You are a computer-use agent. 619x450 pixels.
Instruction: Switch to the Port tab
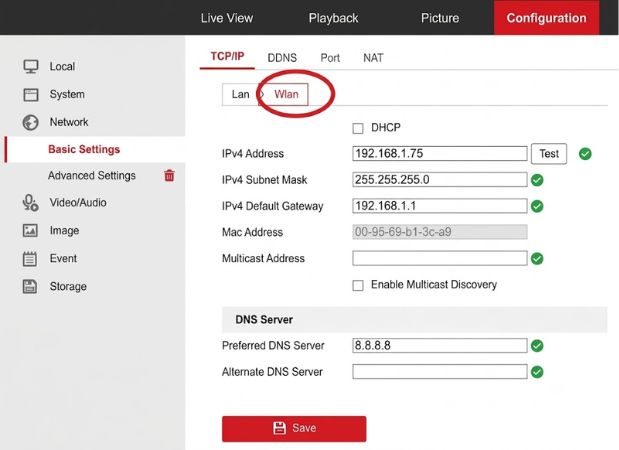[330, 58]
